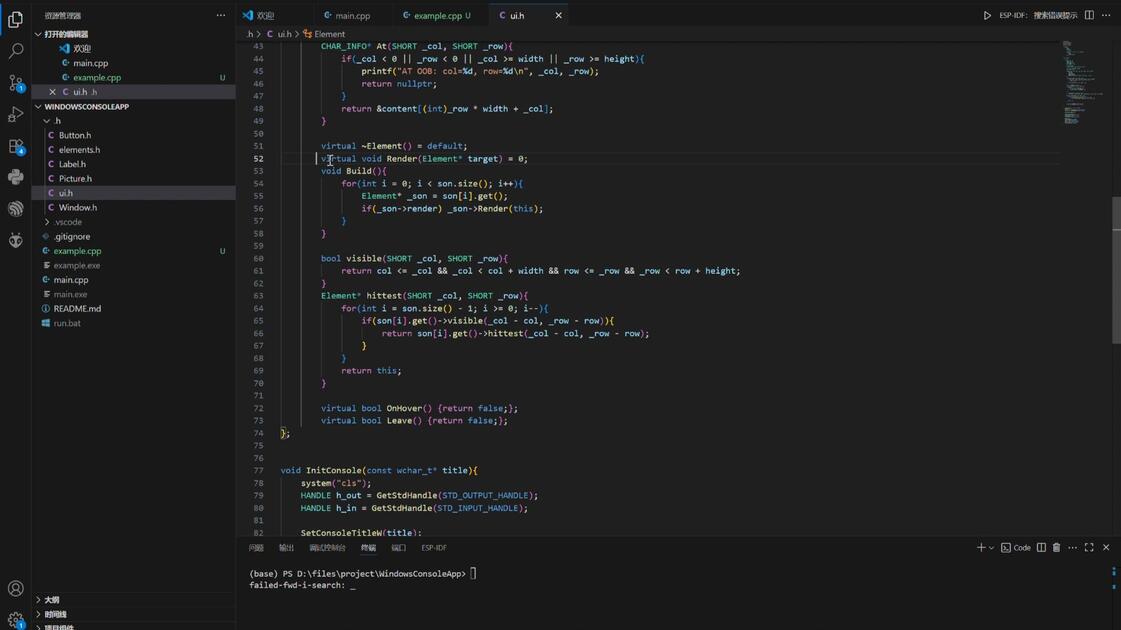Open the Explorer view in the activity bar
Screen dimensions: 1121x630
(15, 19)
